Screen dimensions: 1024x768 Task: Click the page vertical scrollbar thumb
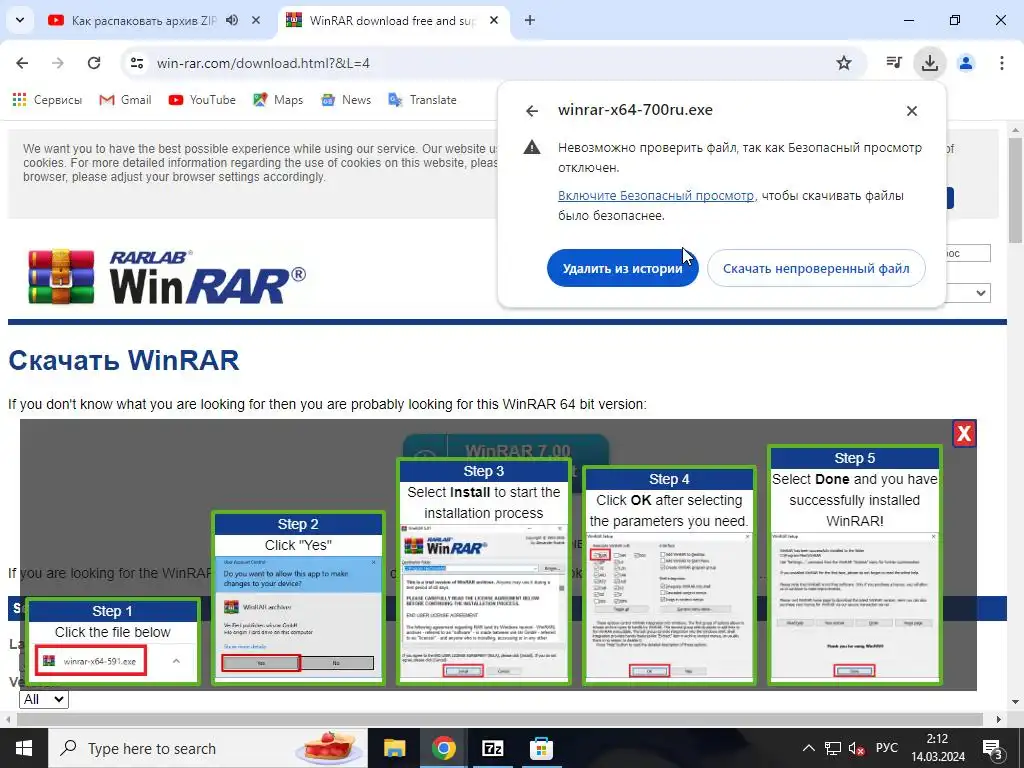[x=1016, y=189]
